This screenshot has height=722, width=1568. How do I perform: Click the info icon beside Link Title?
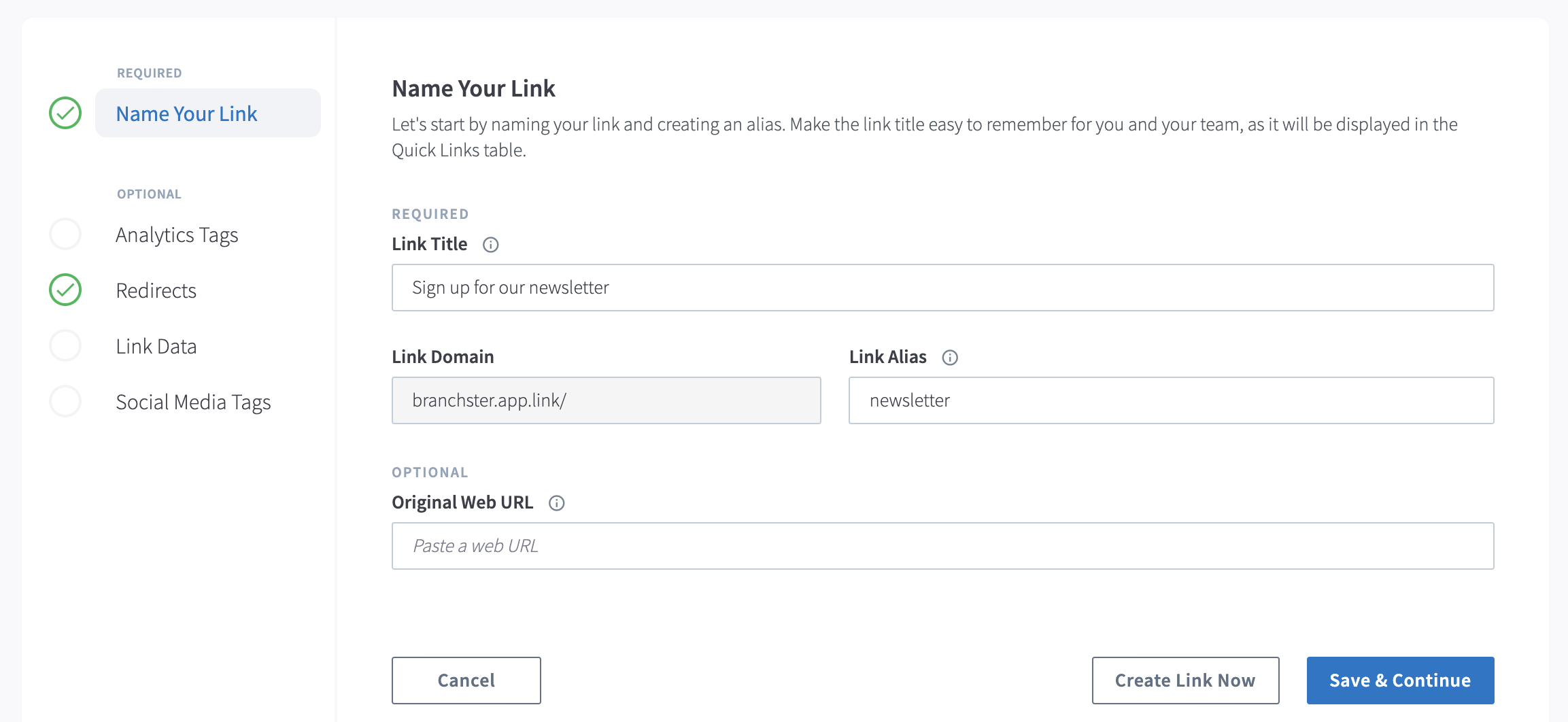pyautogui.click(x=490, y=245)
